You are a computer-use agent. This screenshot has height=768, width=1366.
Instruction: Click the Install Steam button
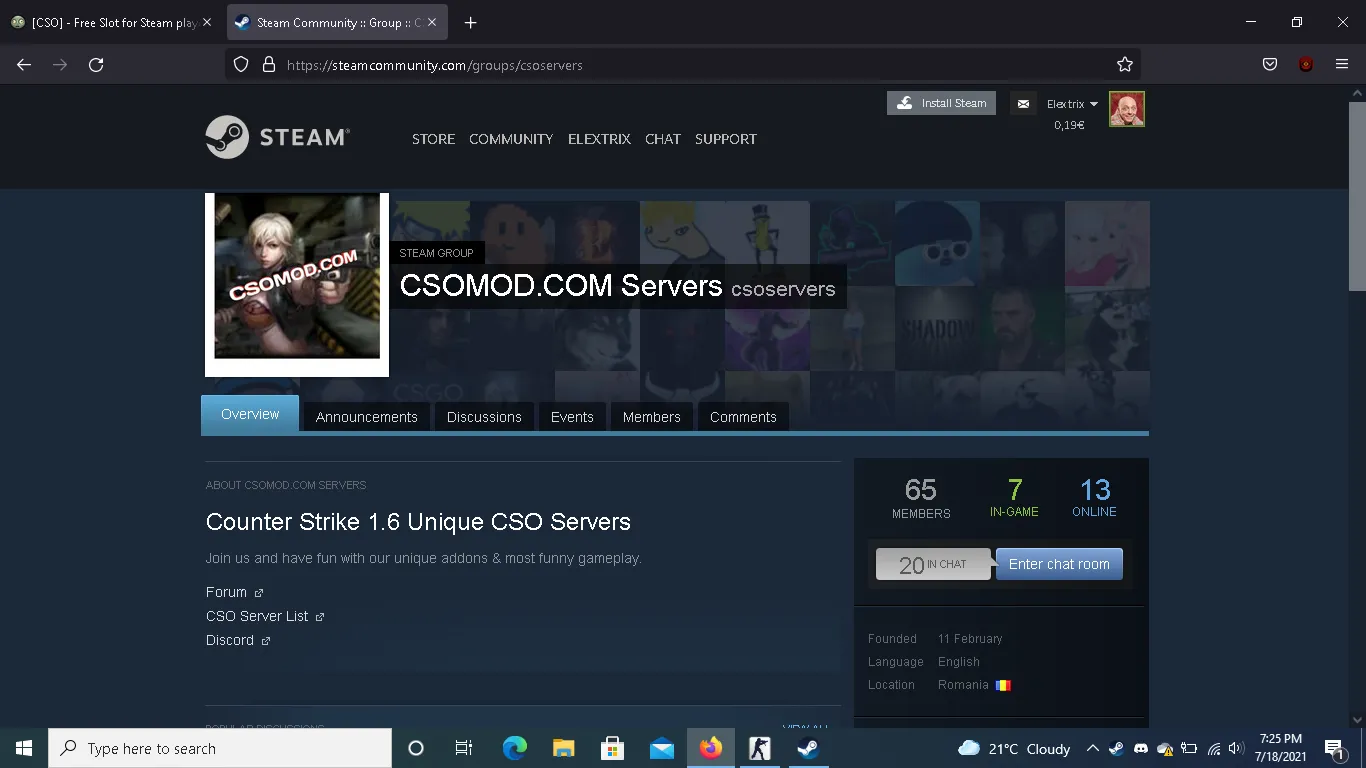point(941,103)
